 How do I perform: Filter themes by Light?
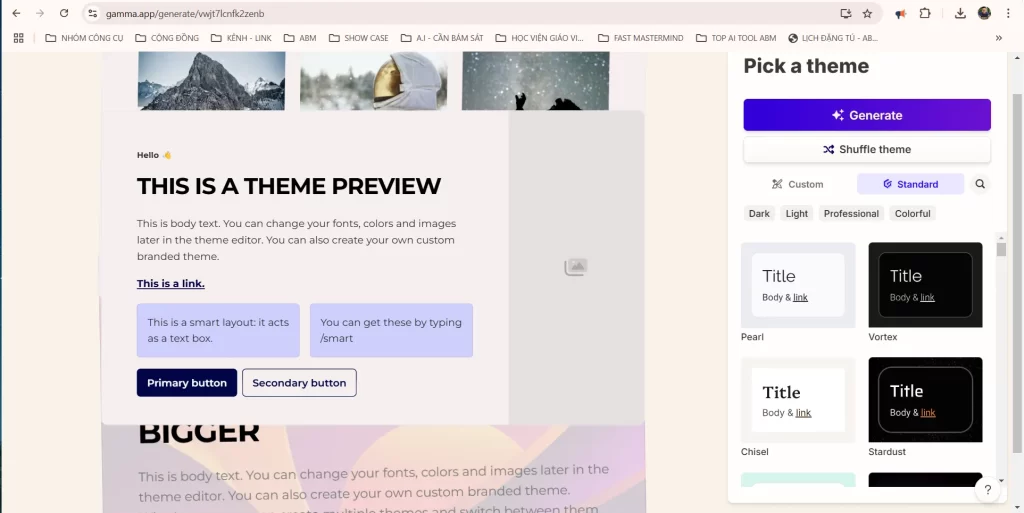797,213
